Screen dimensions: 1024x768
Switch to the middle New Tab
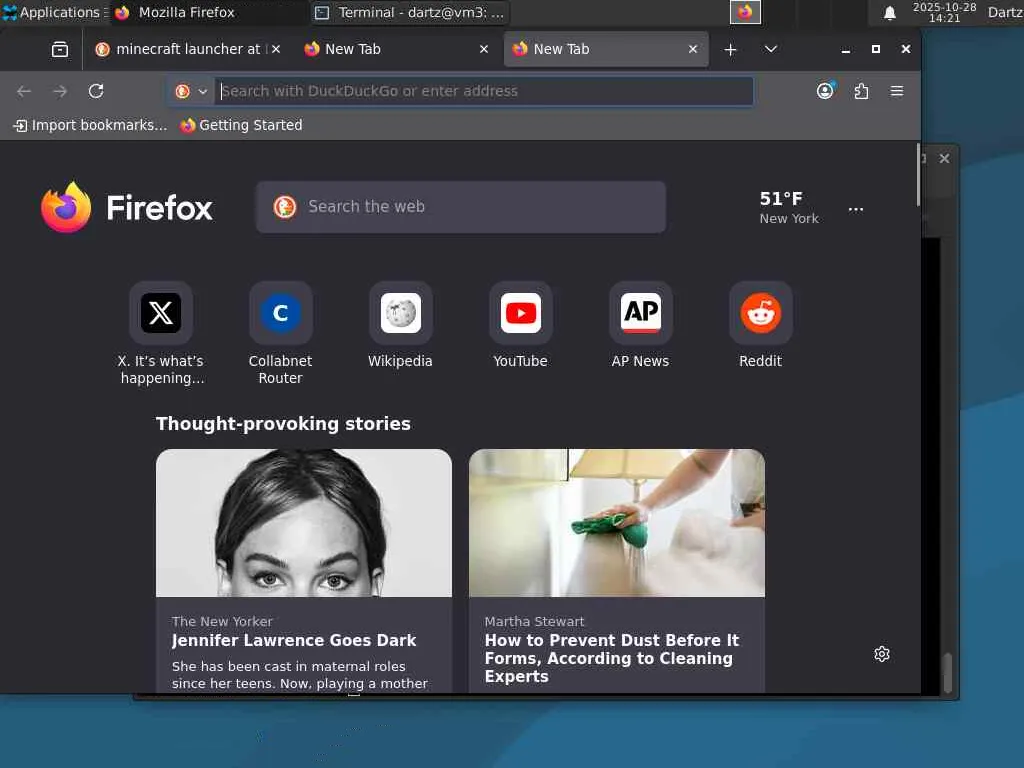[395, 49]
